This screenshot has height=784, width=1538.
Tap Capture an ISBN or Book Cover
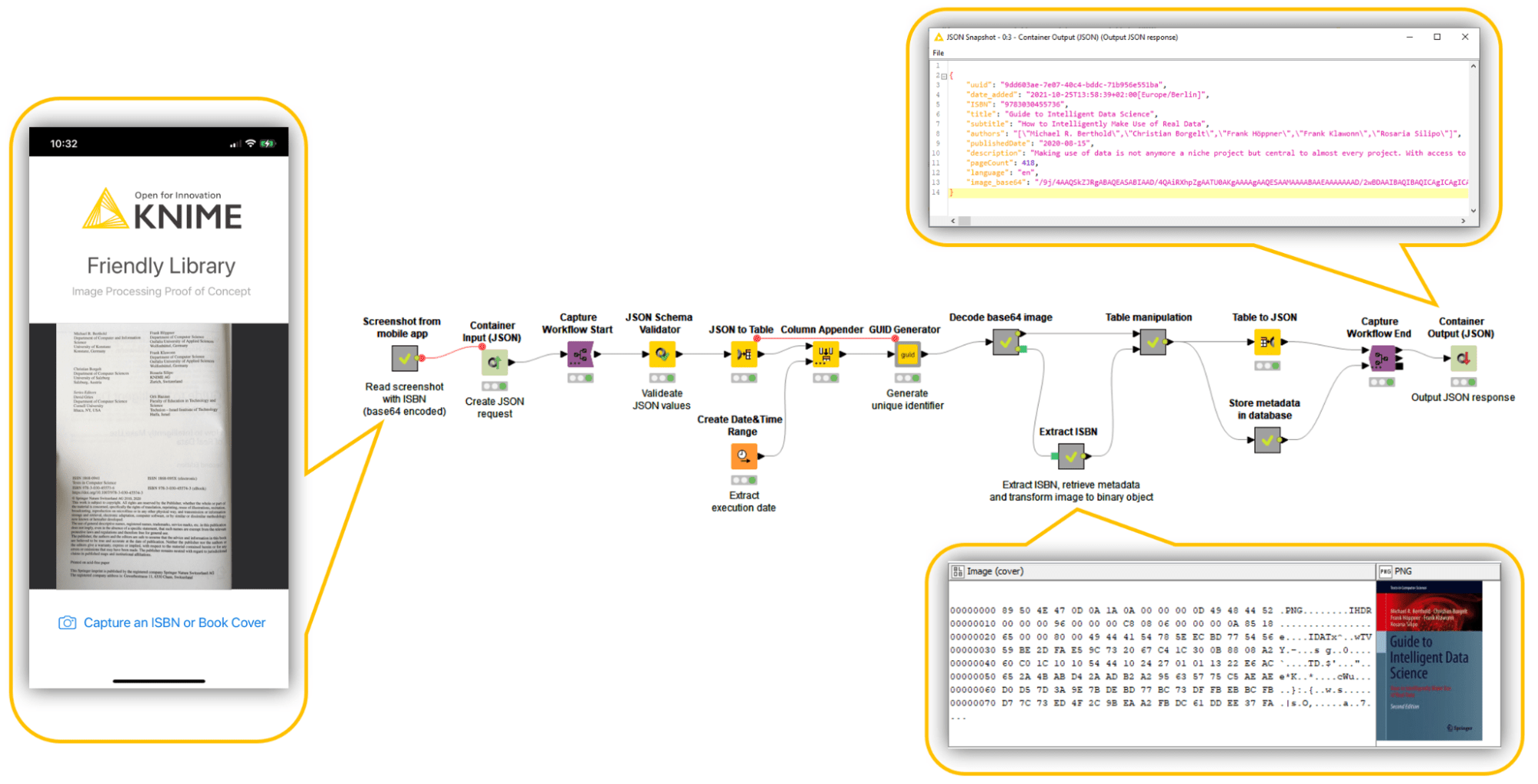175,622
